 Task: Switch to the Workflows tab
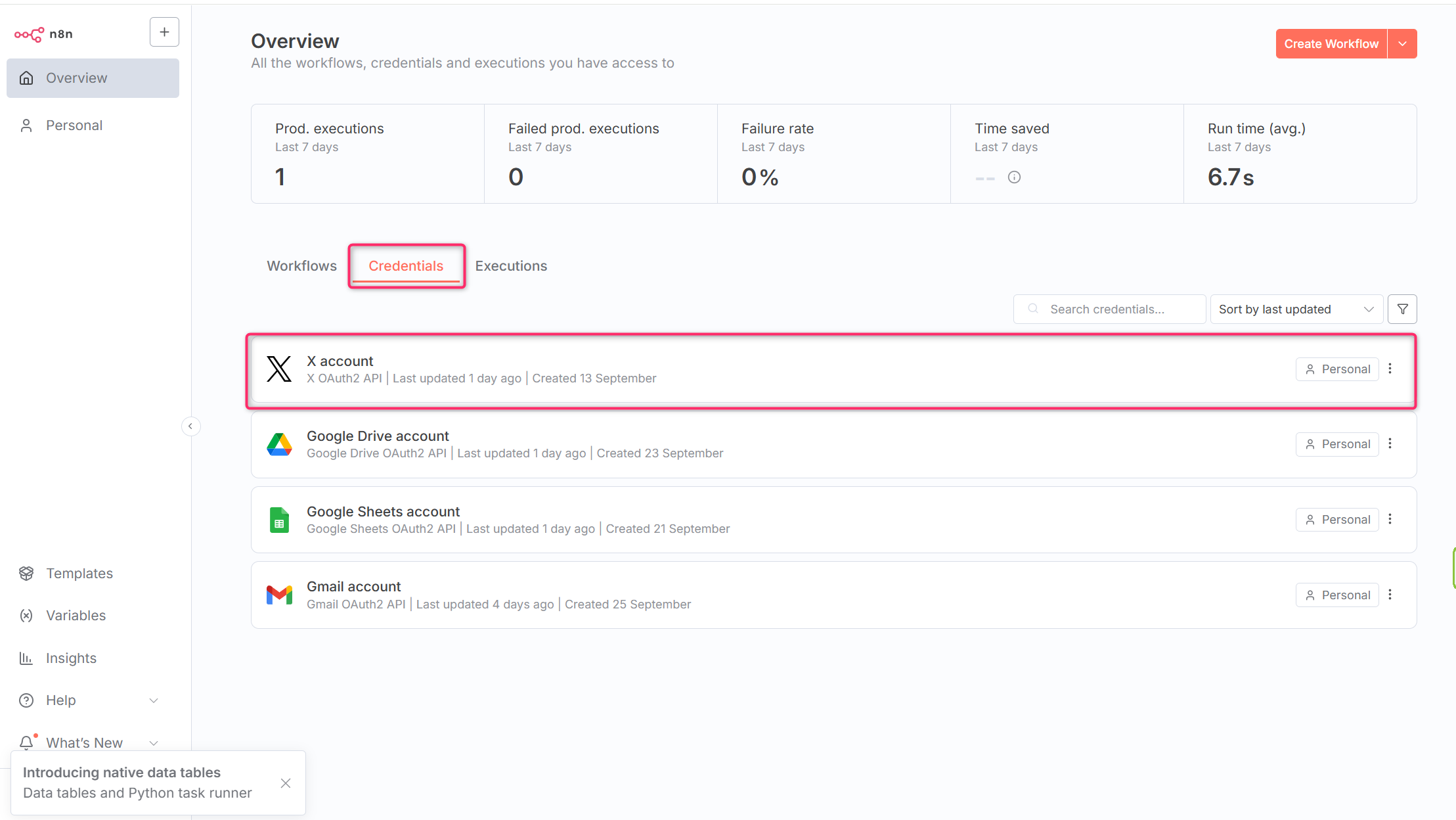(301, 266)
